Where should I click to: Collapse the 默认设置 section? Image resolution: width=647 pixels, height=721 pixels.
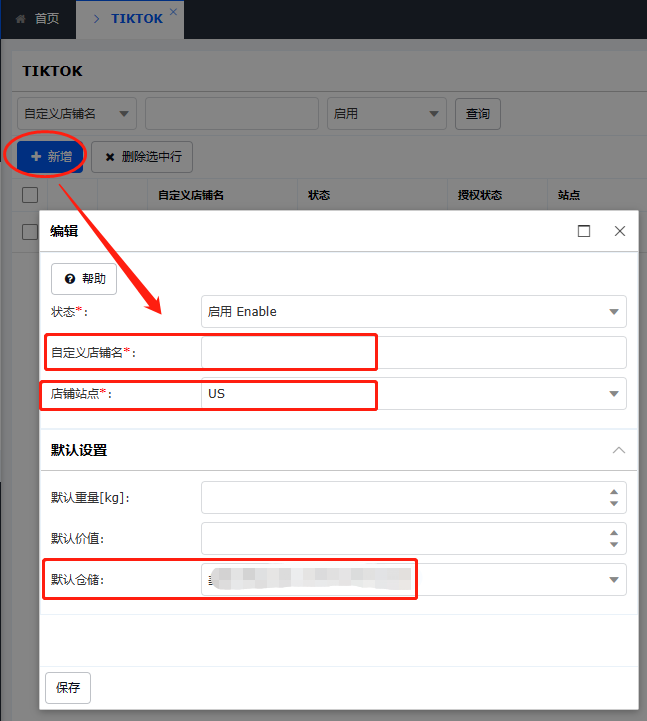pos(619,450)
